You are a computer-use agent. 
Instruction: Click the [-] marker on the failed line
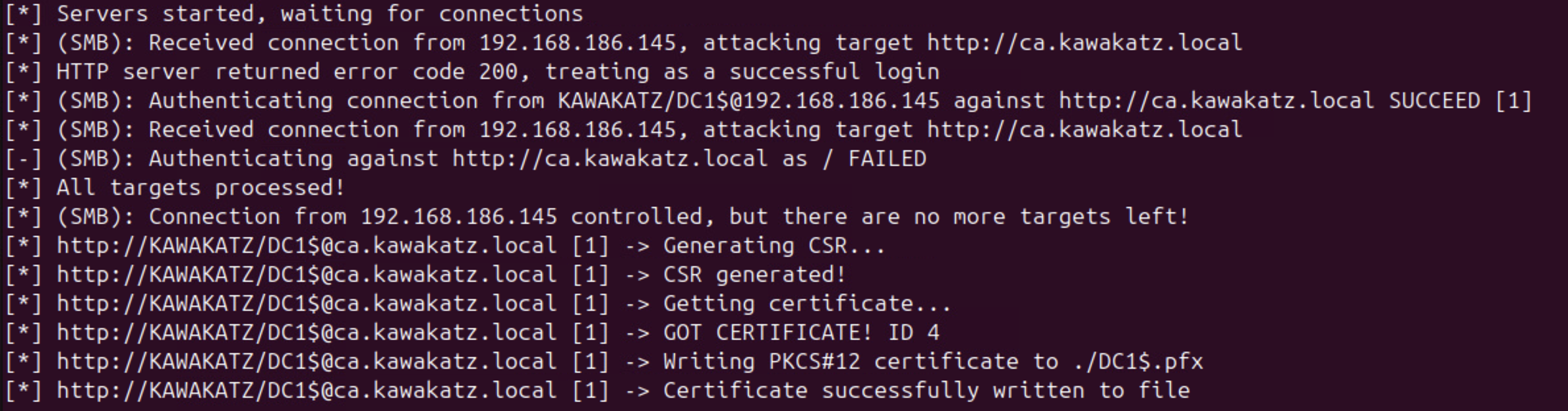click(23, 159)
